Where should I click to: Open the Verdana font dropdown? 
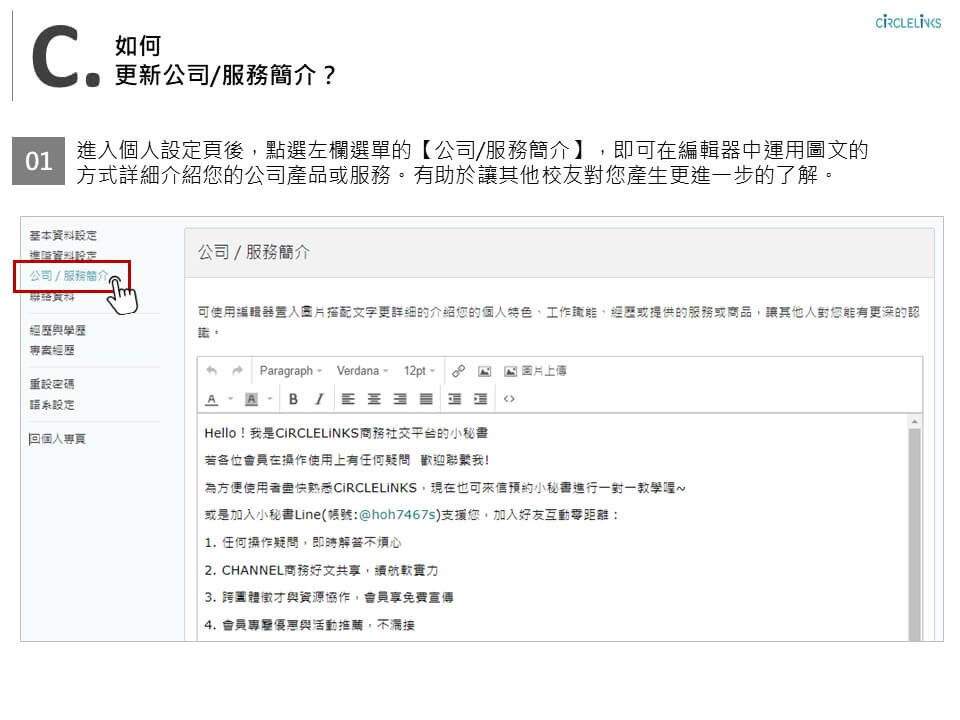(x=362, y=371)
